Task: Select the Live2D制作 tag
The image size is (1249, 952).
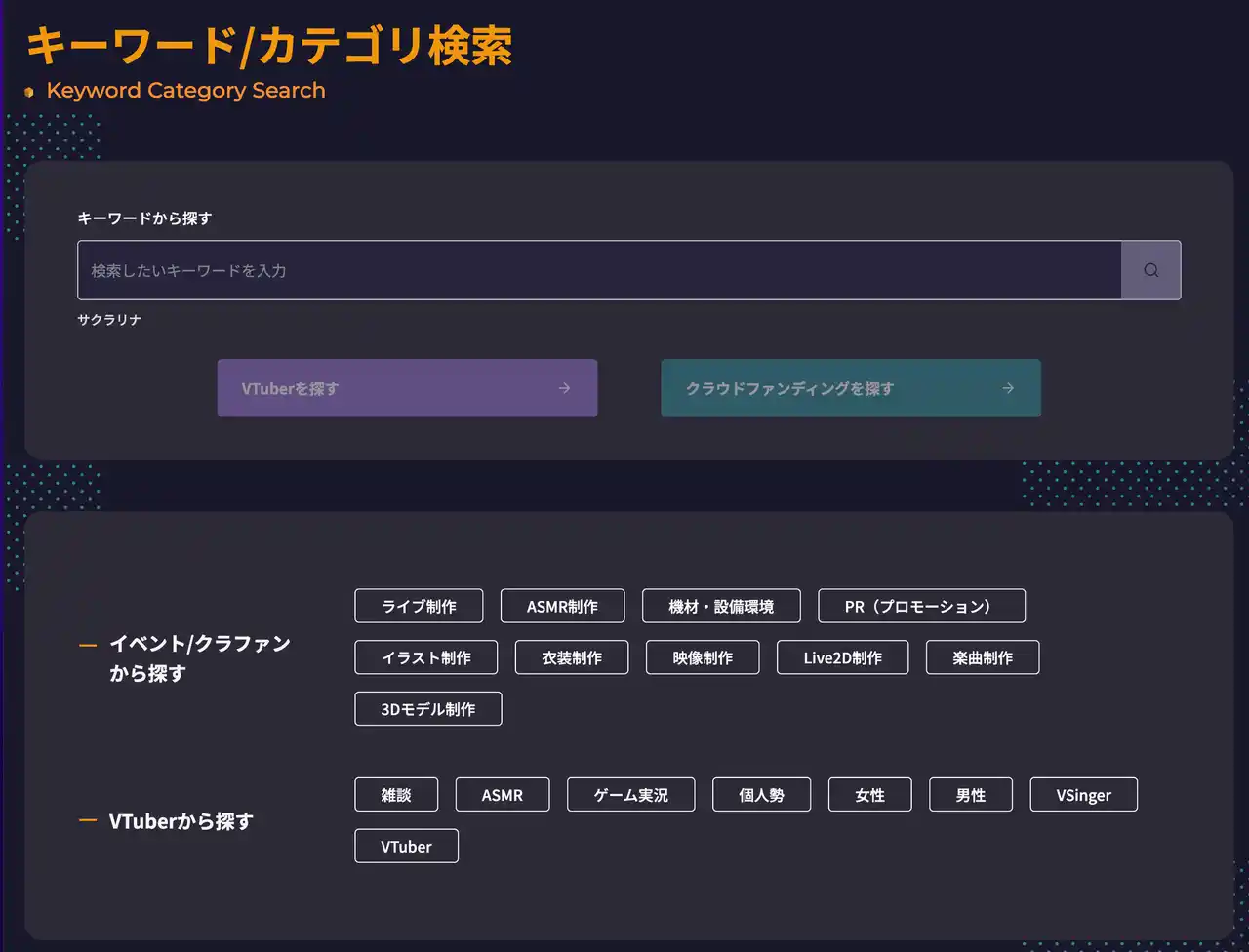Action: (x=842, y=657)
